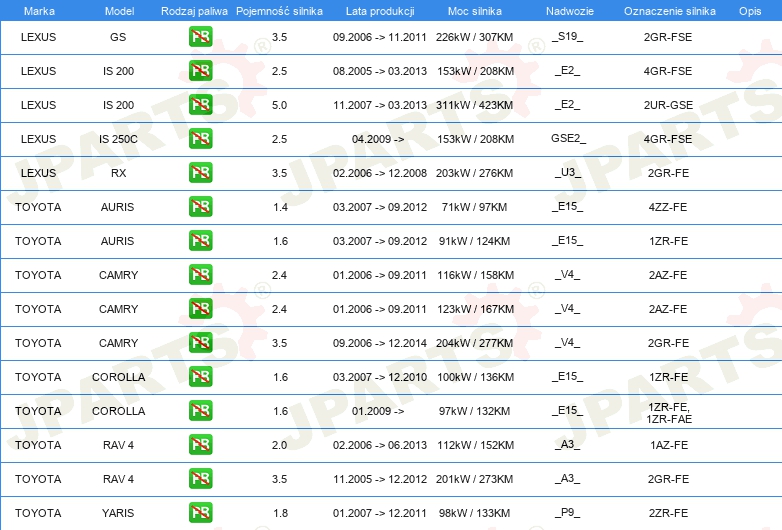The width and height of the screenshot is (782, 530).
Task: Click power value 91kW / 124KM
Action: tap(474, 241)
